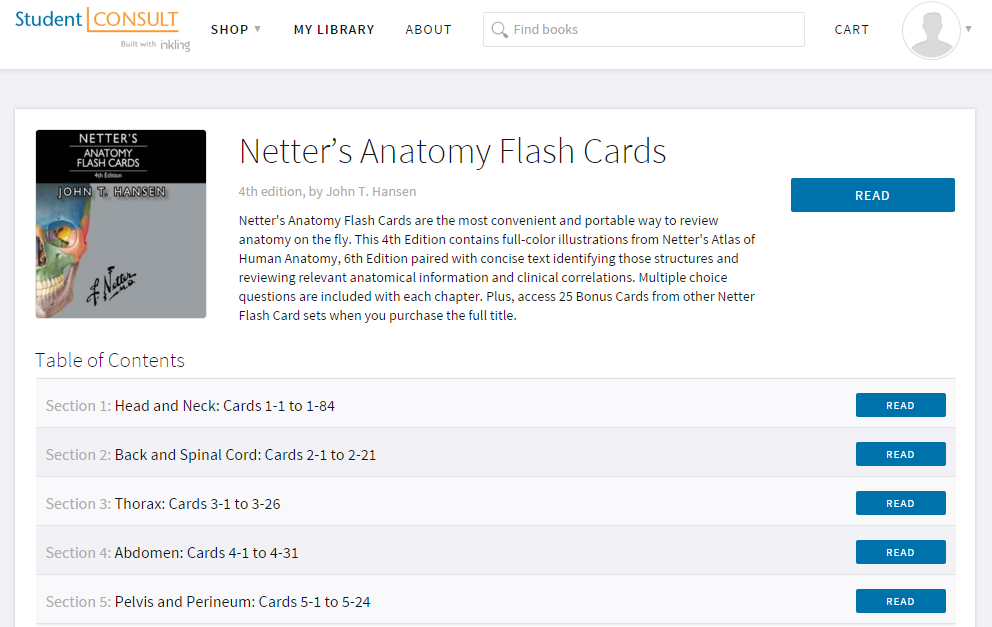Viewport: 992px width, 627px height.
Task: Expand the Shop dropdown menu
Action: coord(236,30)
